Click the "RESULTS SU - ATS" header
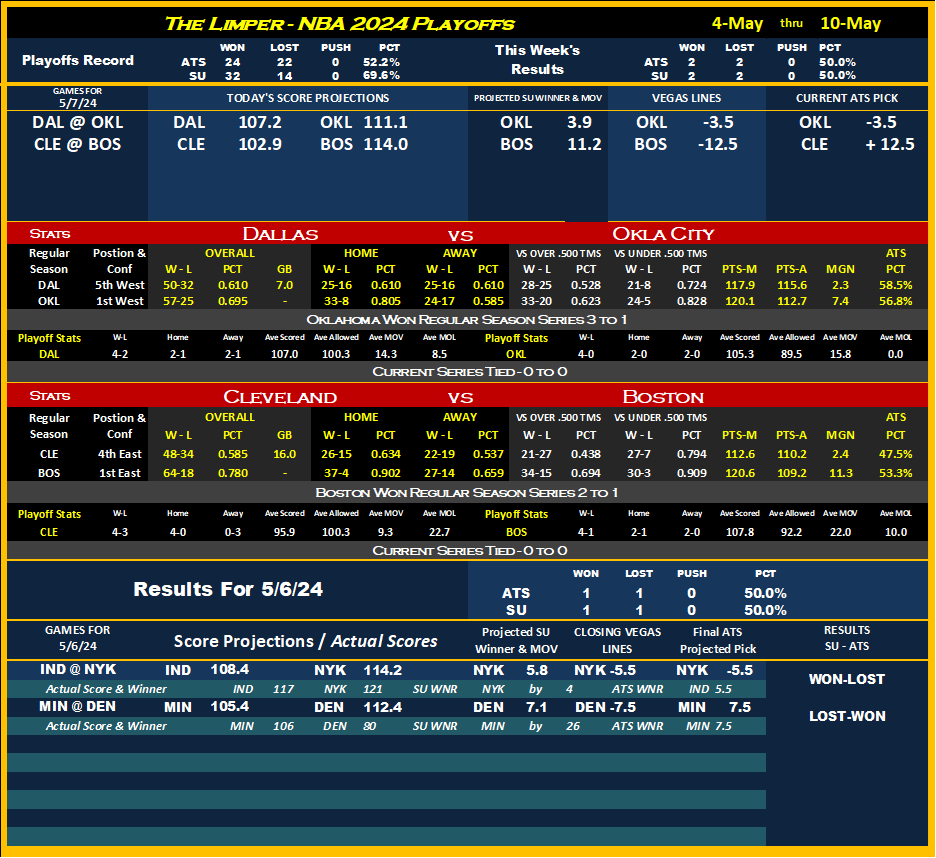The width and height of the screenshot is (936, 858). [847, 638]
